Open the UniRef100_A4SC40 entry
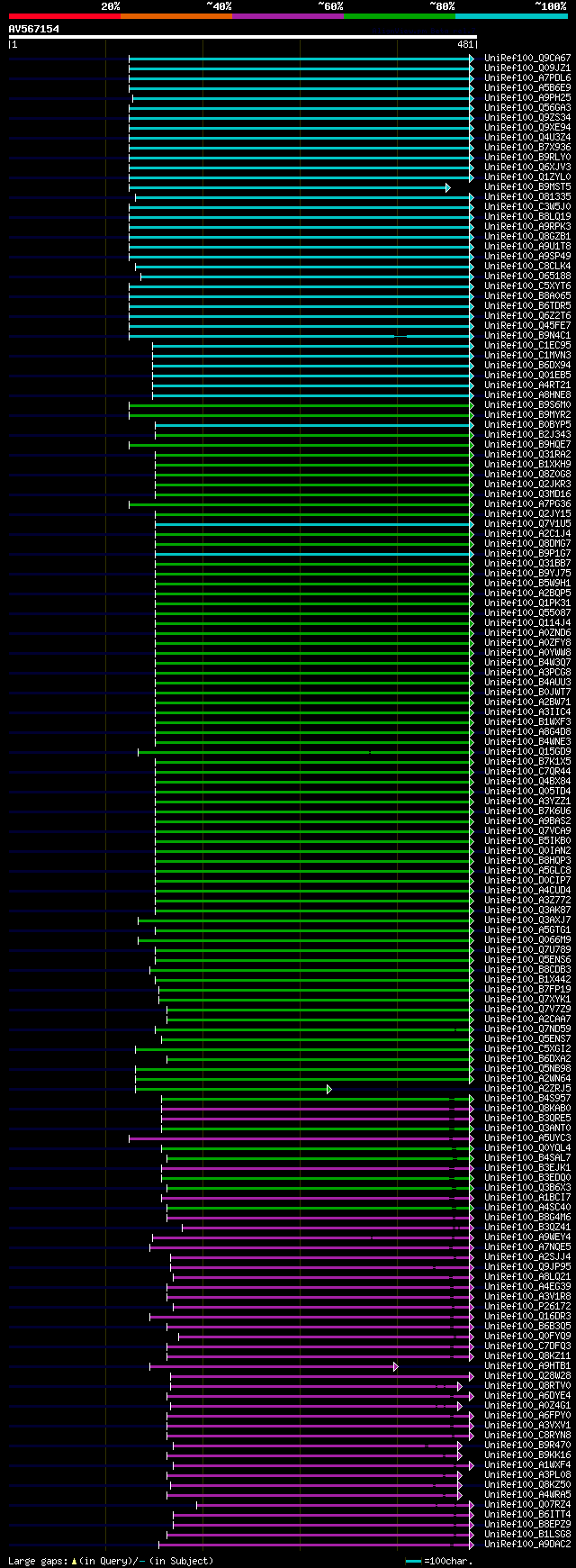The width and height of the screenshot is (576, 1568). click(x=527, y=1208)
